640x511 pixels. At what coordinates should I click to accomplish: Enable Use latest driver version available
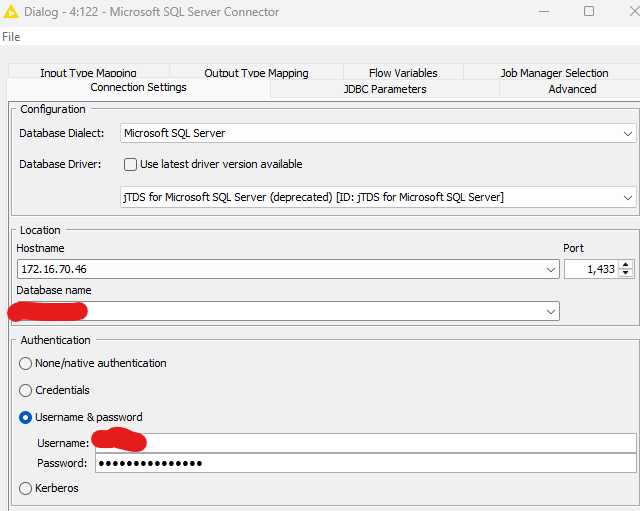click(131, 164)
